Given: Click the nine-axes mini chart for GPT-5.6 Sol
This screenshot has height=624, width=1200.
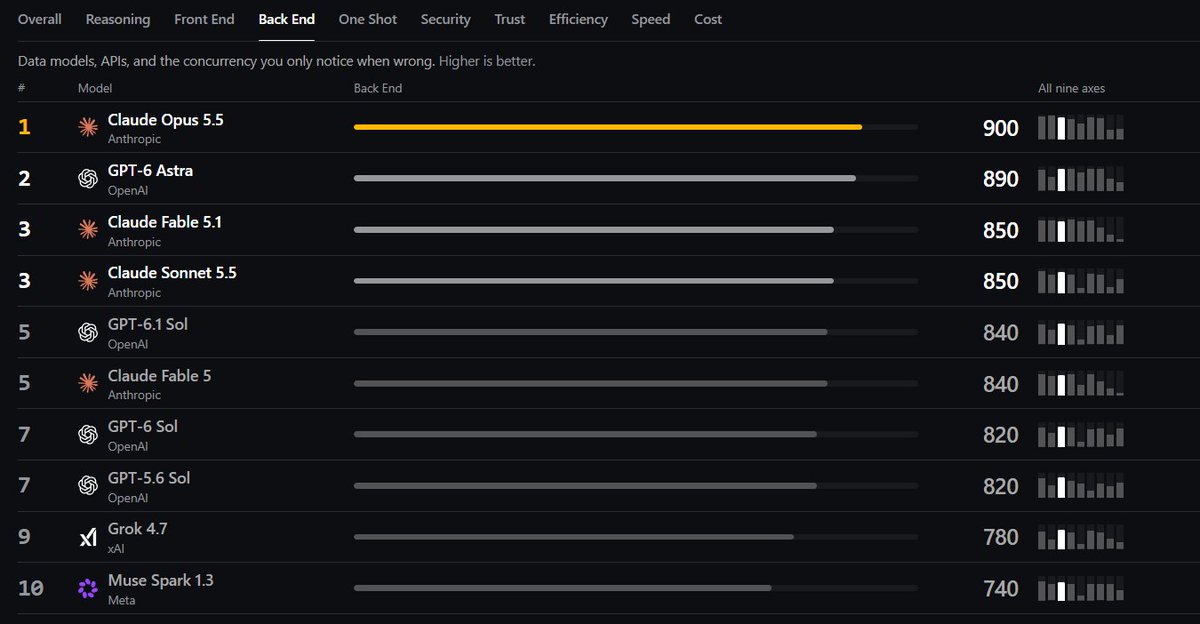Looking at the screenshot, I should pos(1081,485).
